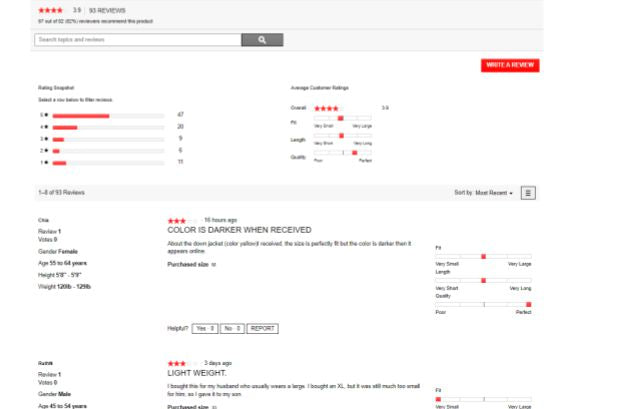Focus the Search topics and reviews field
The width and height of the screenshot is (624, 409).
click(x=137, y=40)
